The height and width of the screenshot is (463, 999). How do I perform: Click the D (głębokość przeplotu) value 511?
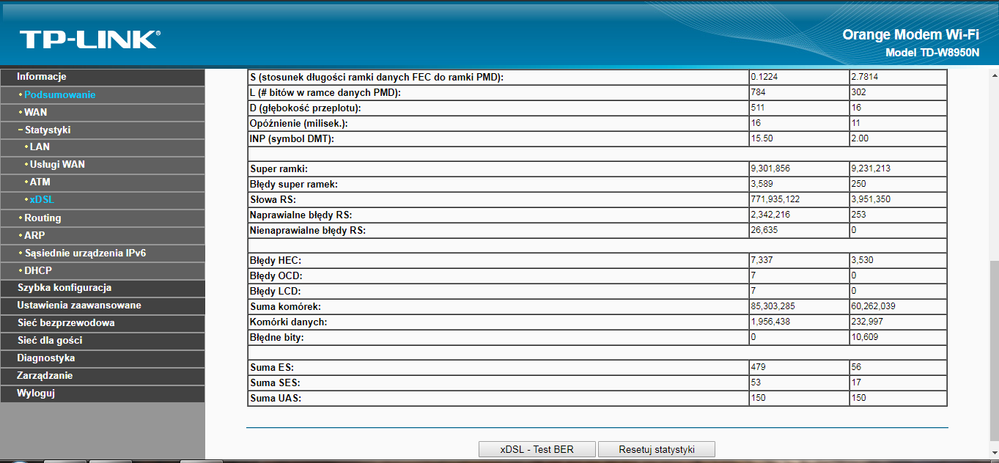(x=758, y=108)
